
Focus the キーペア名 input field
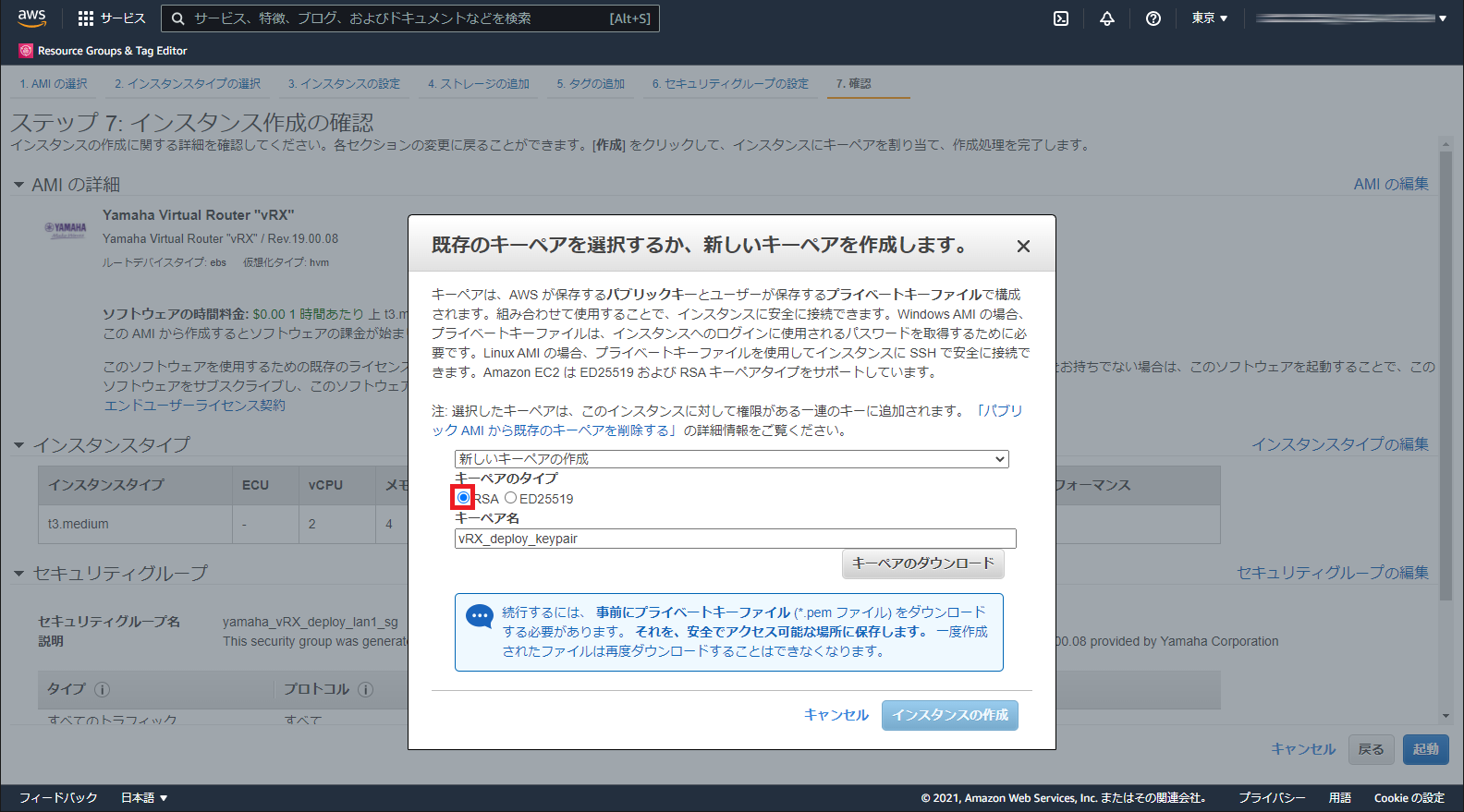coord(735,539)
